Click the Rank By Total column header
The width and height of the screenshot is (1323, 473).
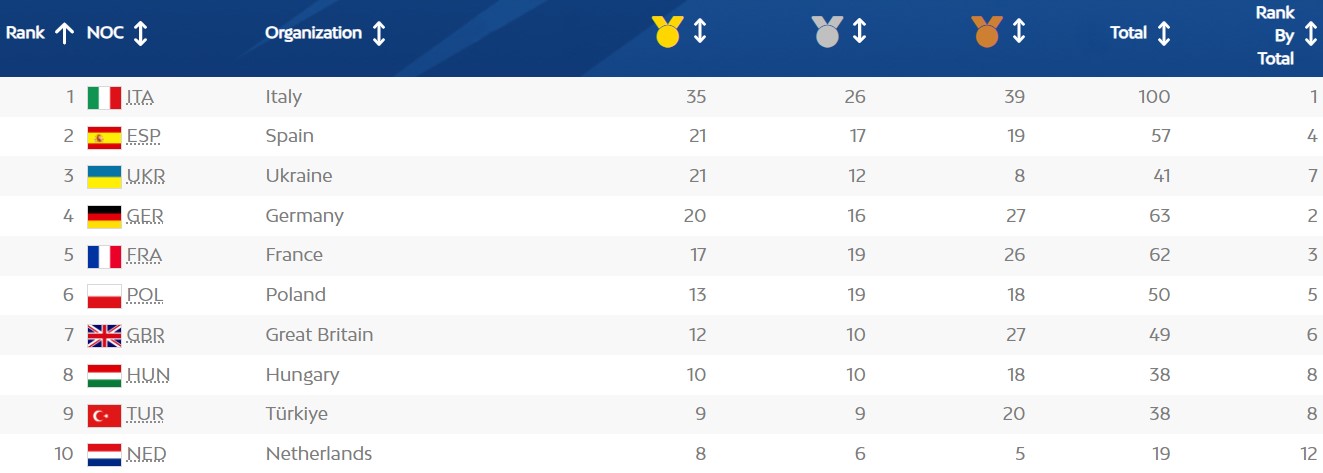coord(1276,35)
